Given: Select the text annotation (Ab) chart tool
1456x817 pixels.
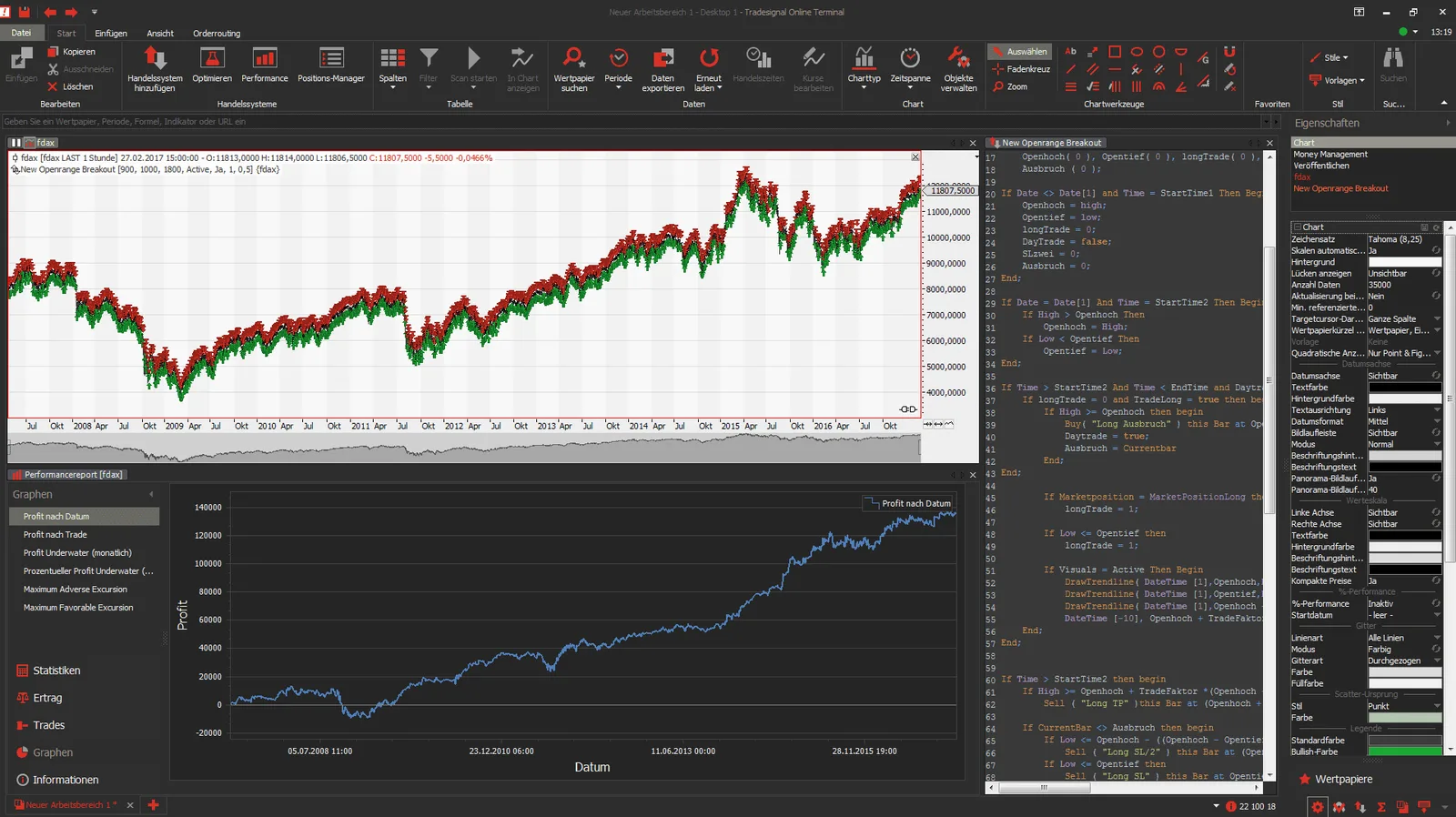Looking at the screenshot, I should tap(1071, 52).
